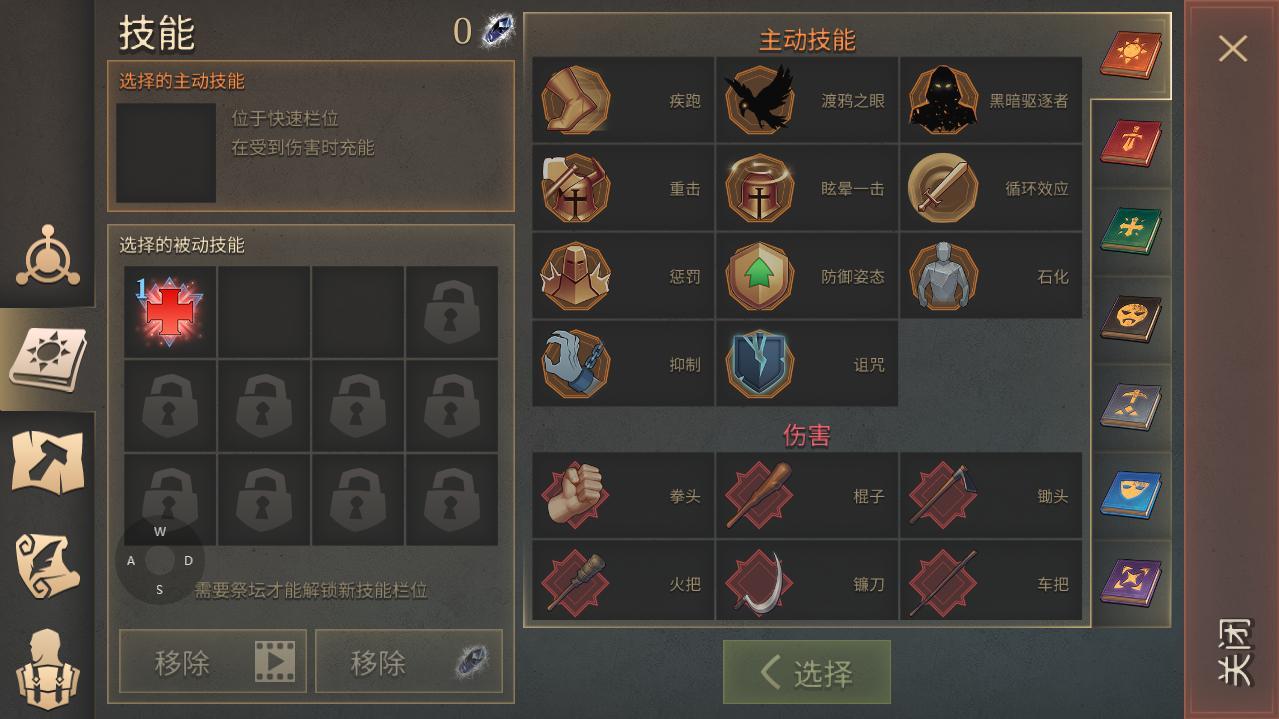Select the 石化 petrify skill
The height and width of the screenshot is (719, 1279).
pos(991,276)
